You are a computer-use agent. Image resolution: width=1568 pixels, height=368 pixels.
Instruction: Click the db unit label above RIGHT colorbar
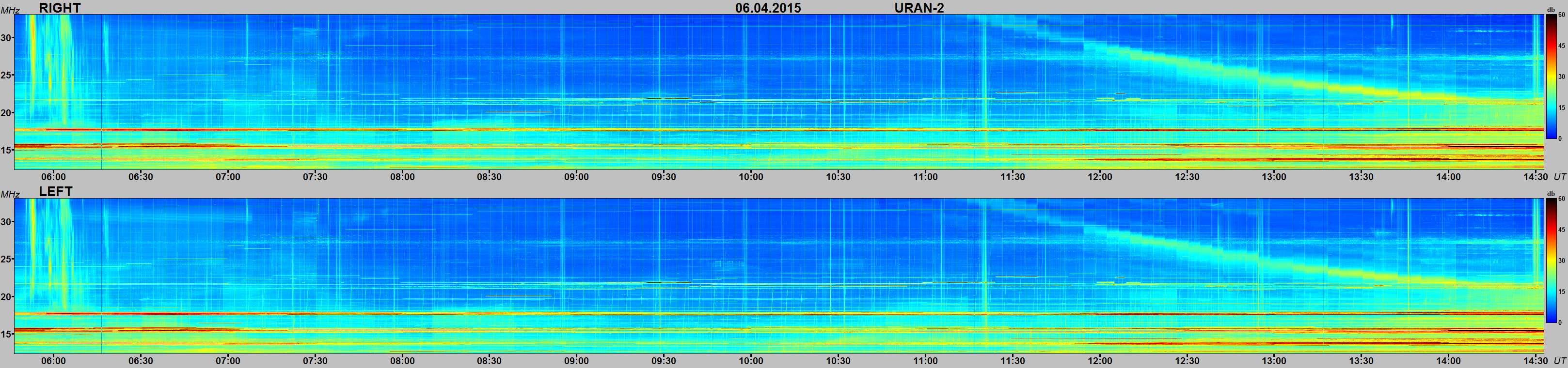1552,10
